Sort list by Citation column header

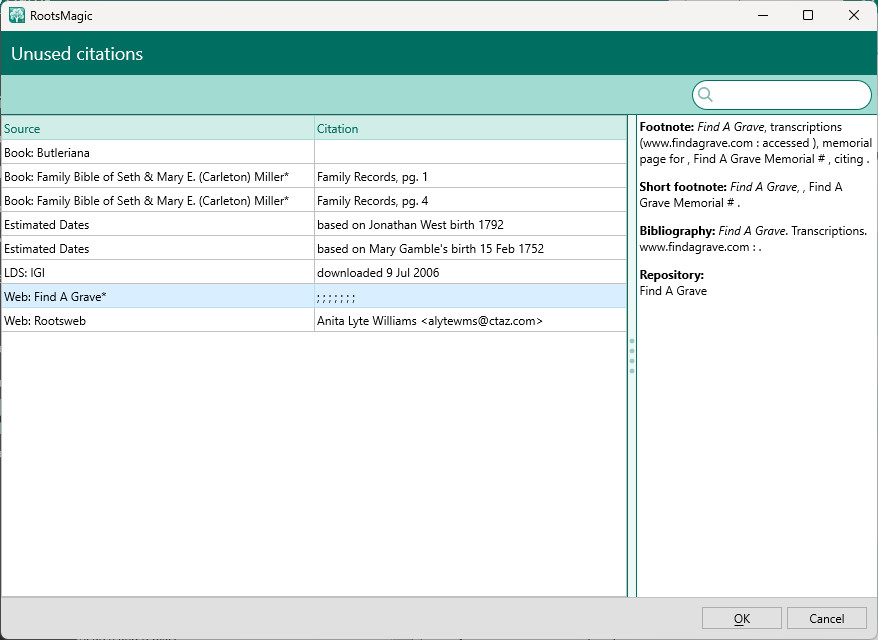pos(470,128)
